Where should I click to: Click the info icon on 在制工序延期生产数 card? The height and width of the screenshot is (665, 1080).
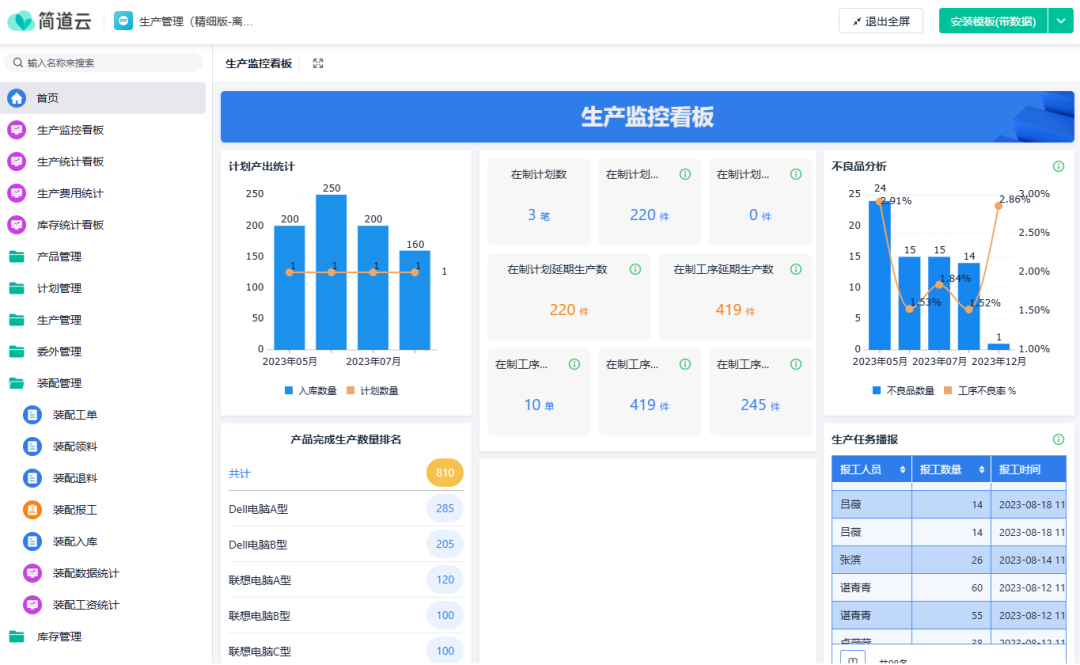coord(795,269)
